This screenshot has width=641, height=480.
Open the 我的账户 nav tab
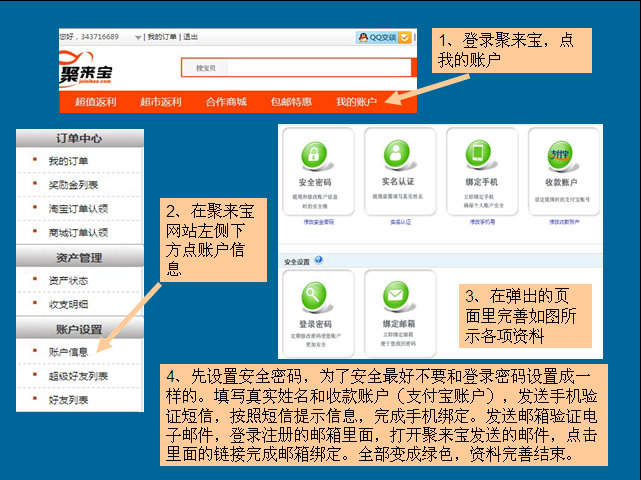(356, 102)
